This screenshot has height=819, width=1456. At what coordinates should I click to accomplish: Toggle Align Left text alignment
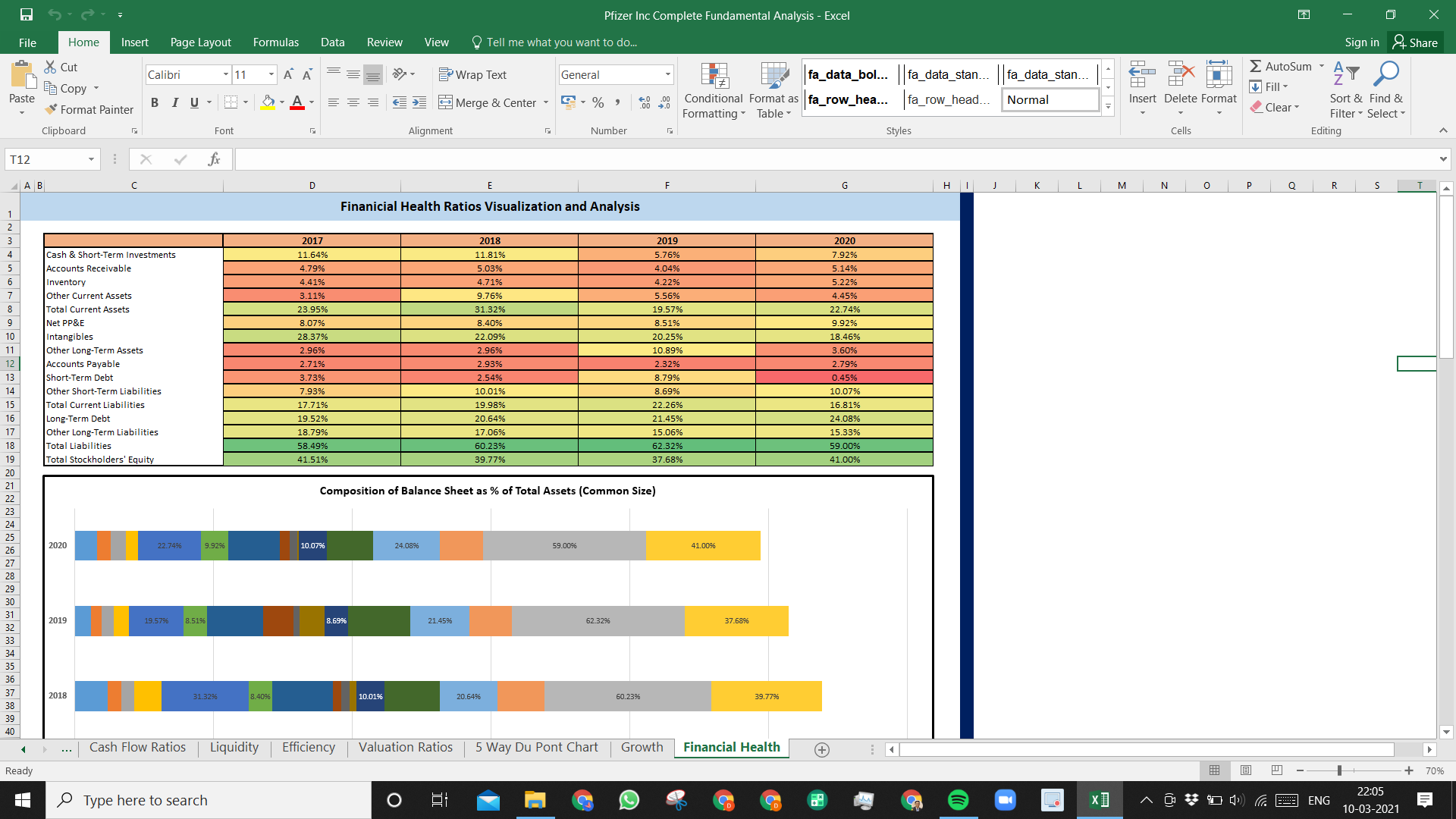pos(333,102)
